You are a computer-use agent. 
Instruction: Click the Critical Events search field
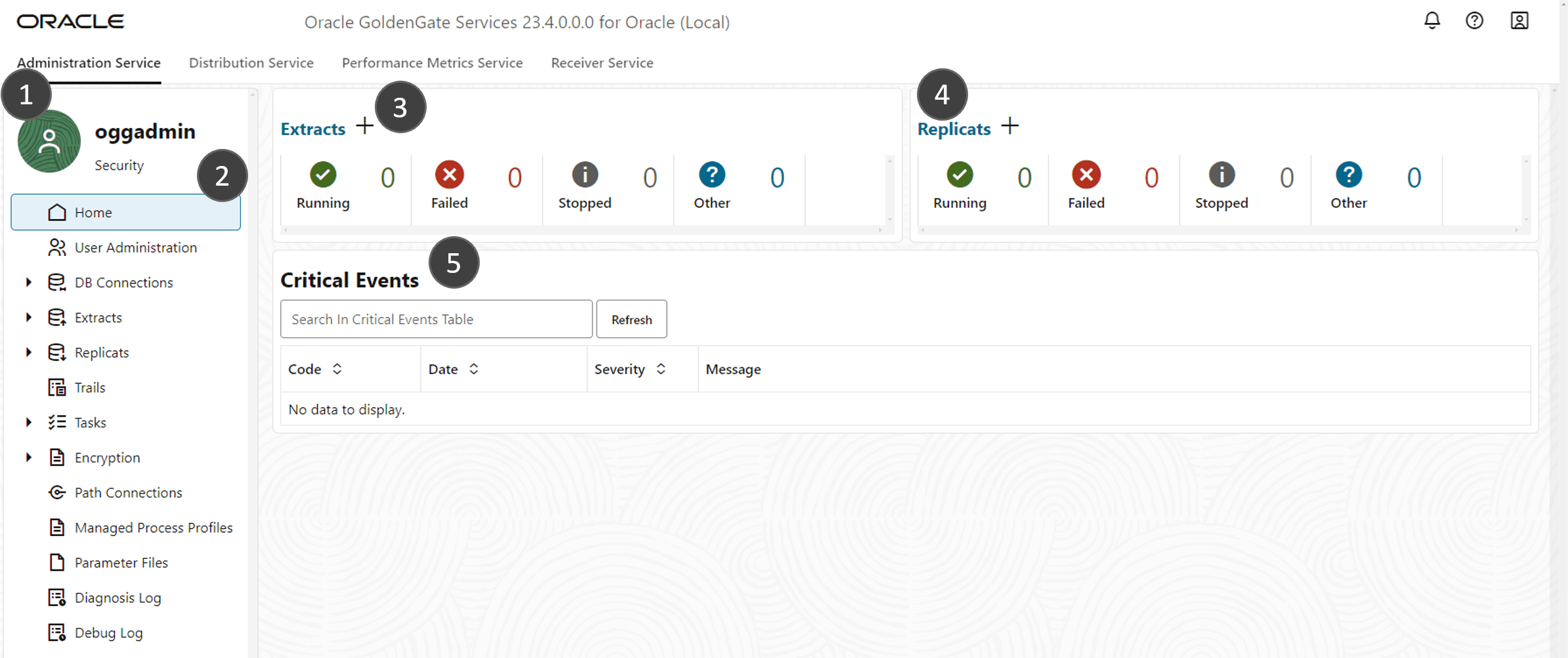click(x=435, y=319)
